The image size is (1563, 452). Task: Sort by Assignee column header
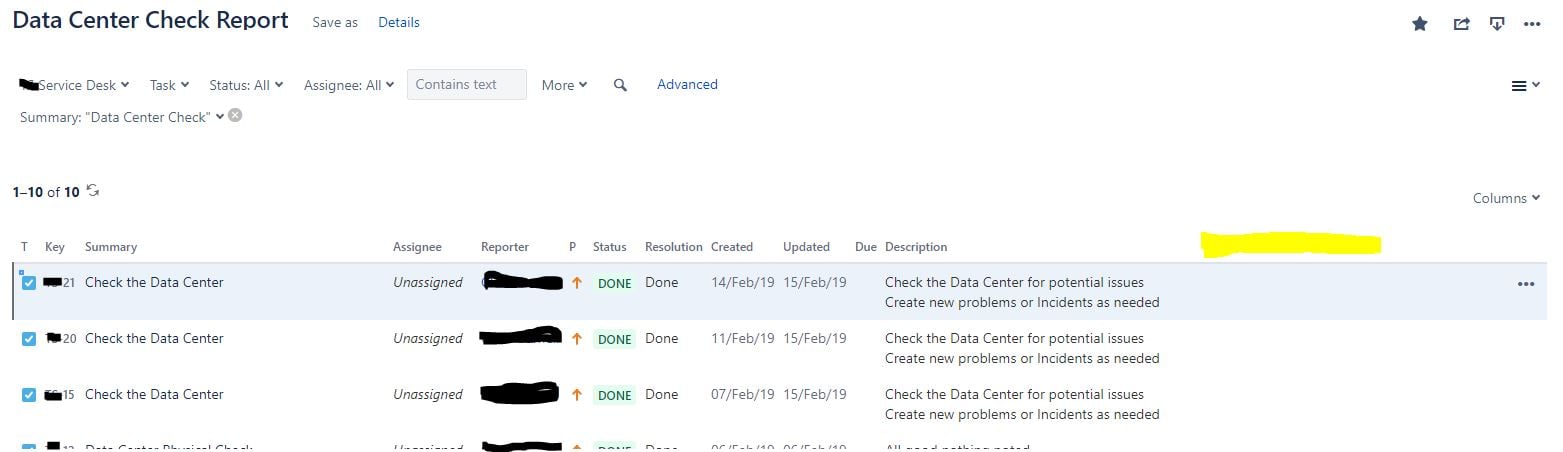[417, 247]
